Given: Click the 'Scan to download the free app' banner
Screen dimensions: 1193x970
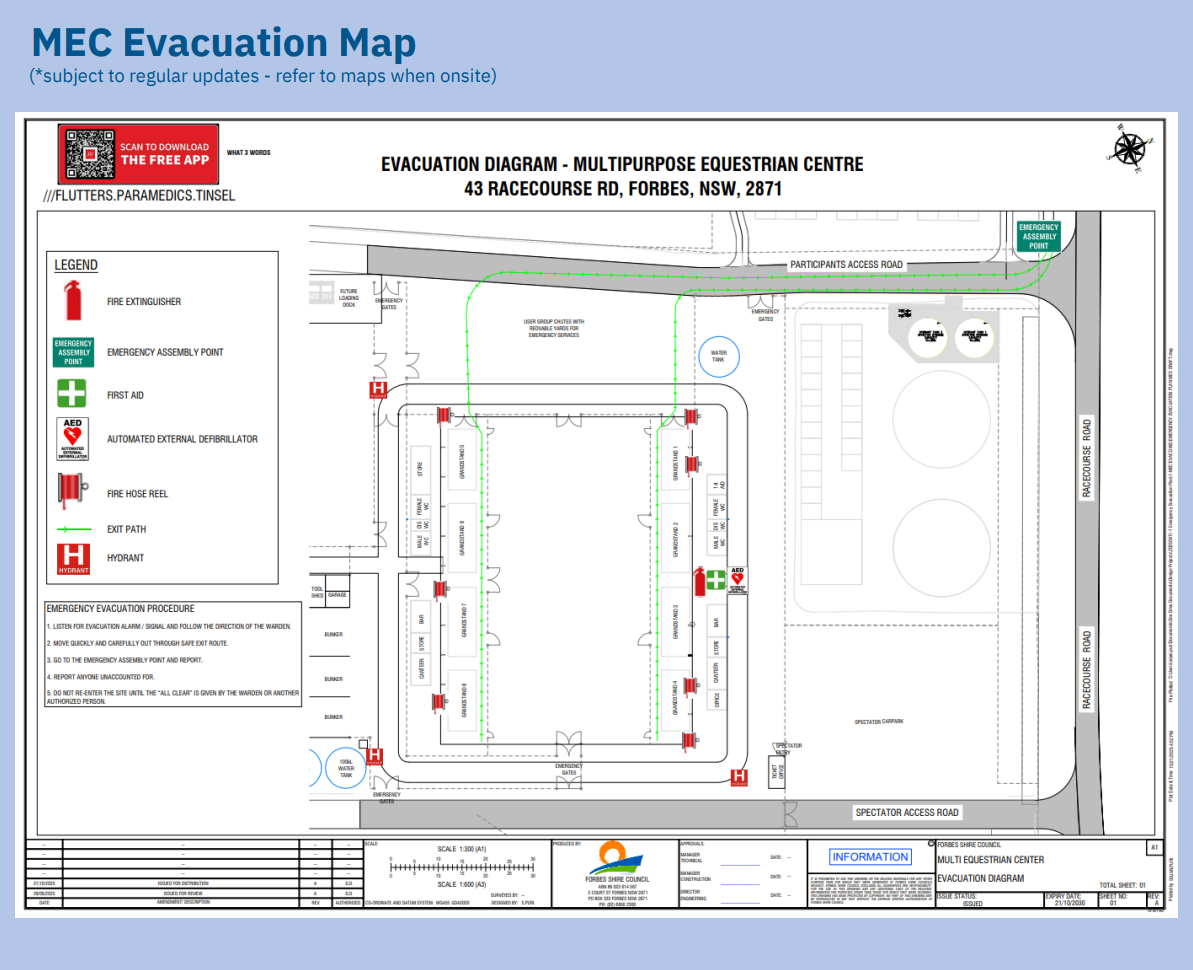Looking at the screenshot, I should point(162,154).
